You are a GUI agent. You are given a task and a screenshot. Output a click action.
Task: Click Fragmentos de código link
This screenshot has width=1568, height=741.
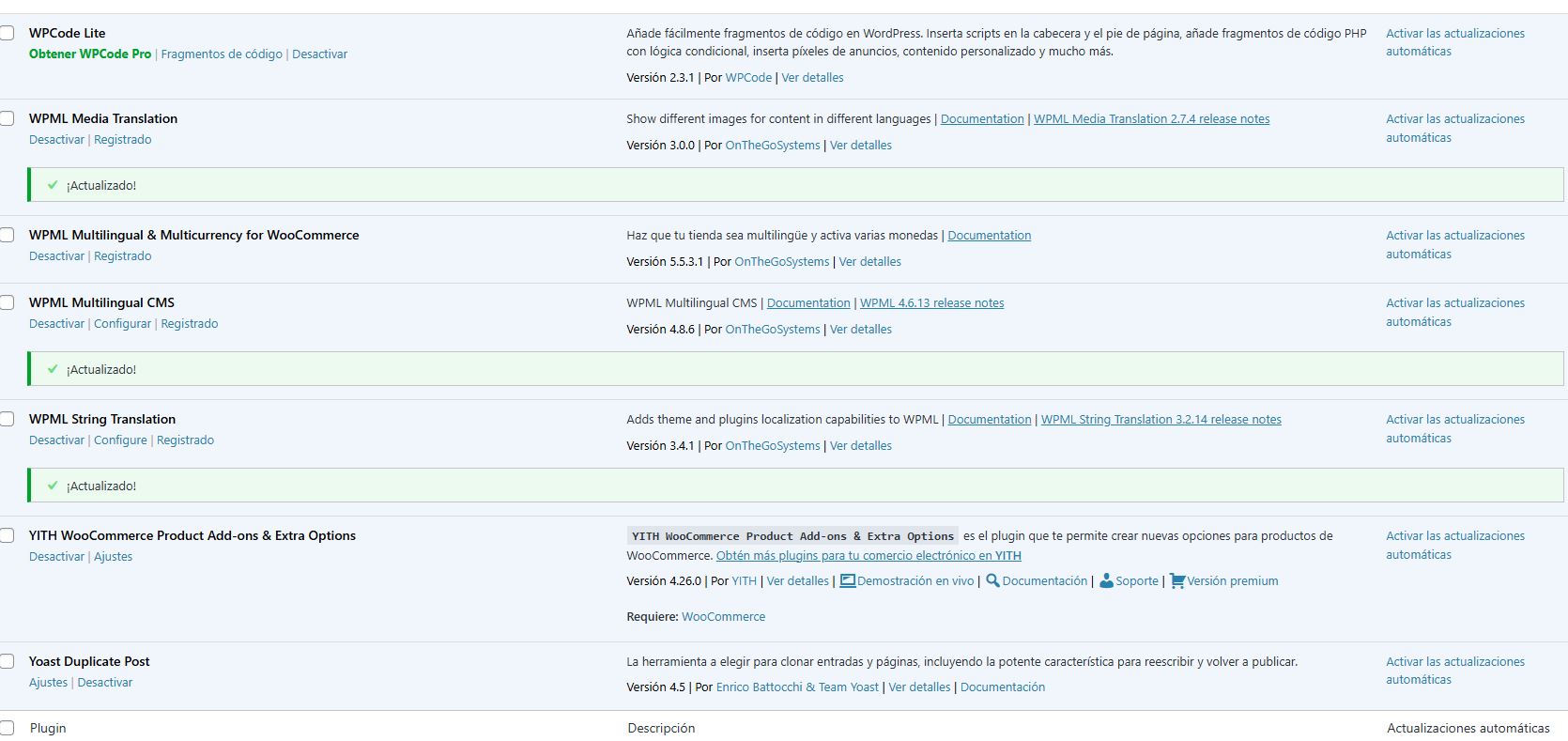pyautogui.click(x=222, y=54)
